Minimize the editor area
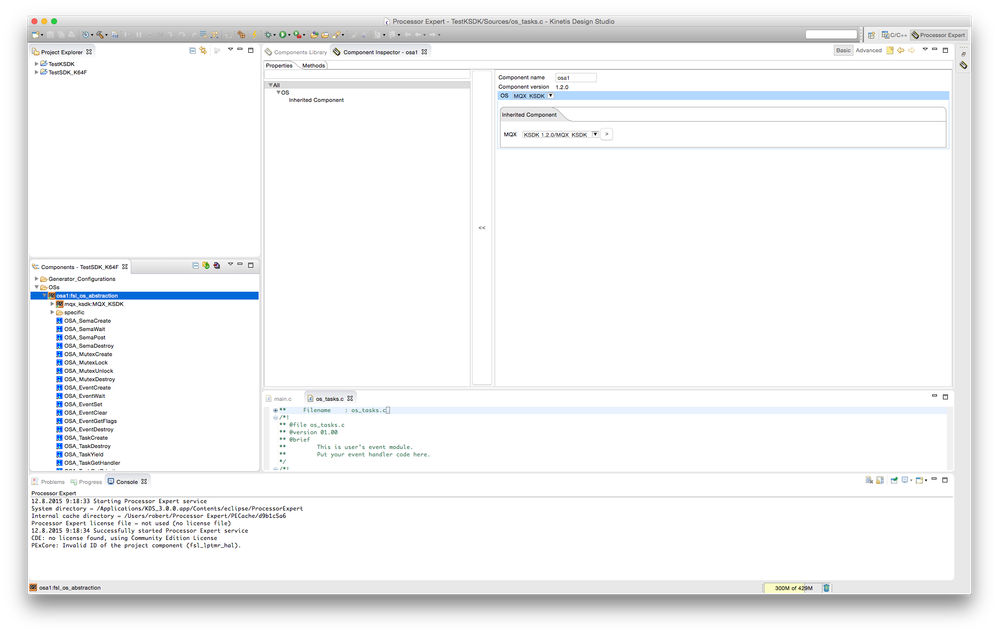This screenshot has height=634, width=999. tap(935, 396)
